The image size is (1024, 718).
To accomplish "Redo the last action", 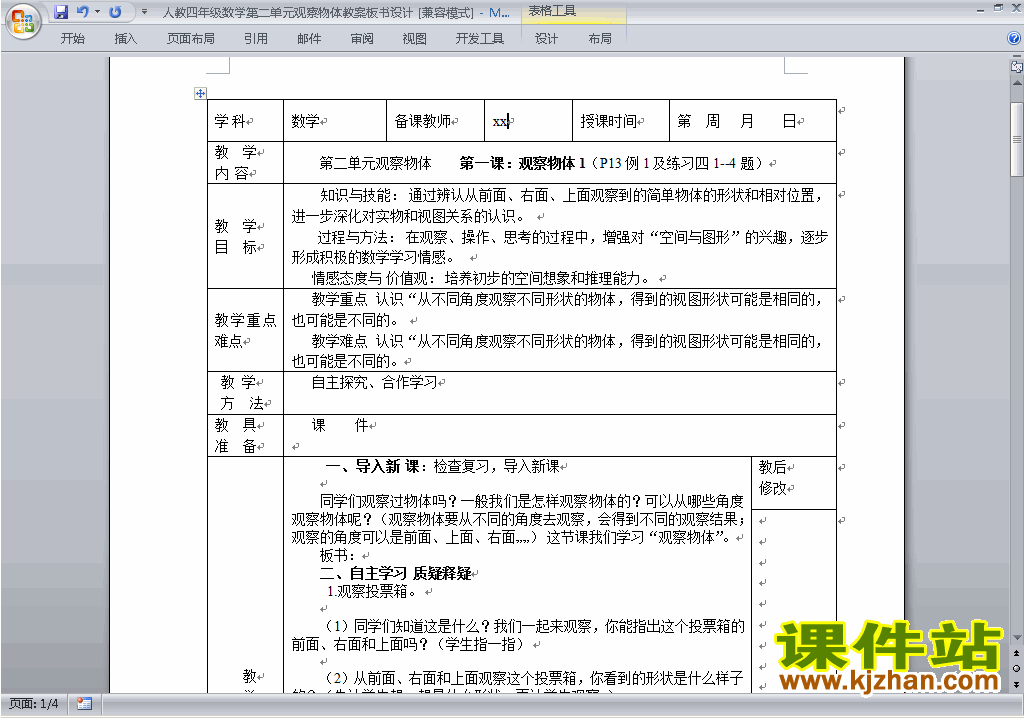I will tap(116, 12).
